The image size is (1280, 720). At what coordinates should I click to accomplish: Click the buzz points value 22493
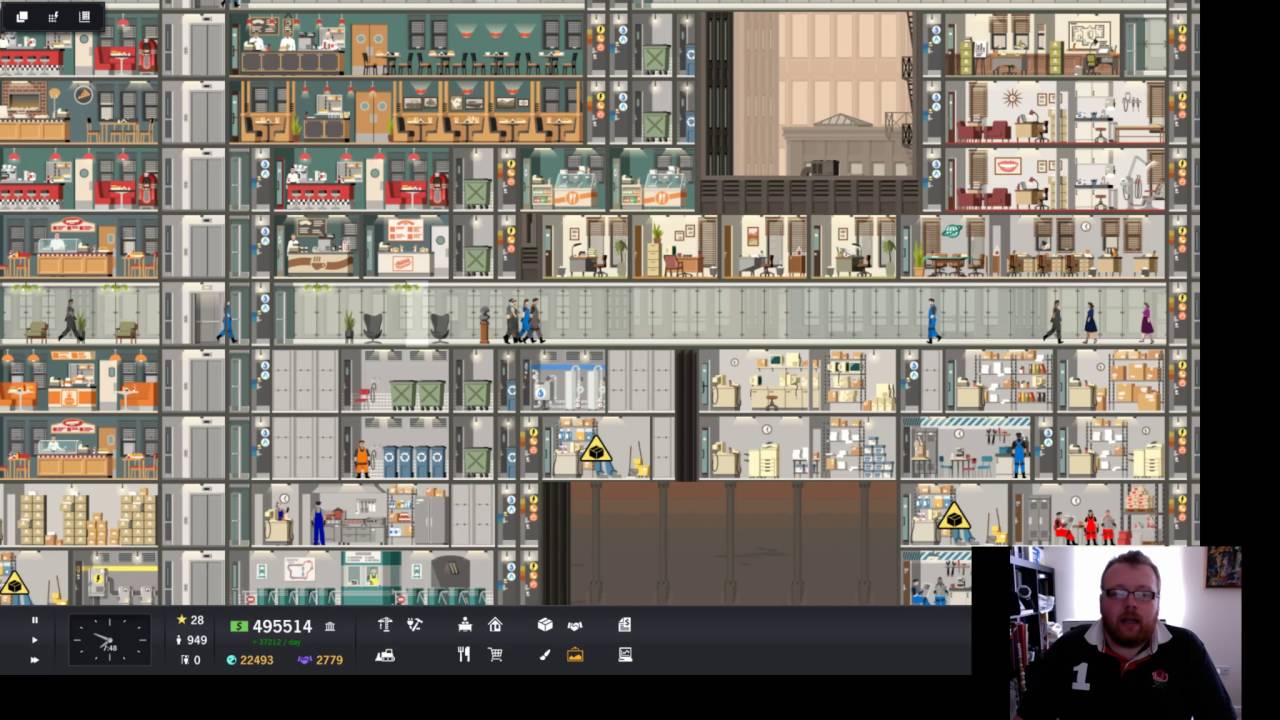(250, 660)
